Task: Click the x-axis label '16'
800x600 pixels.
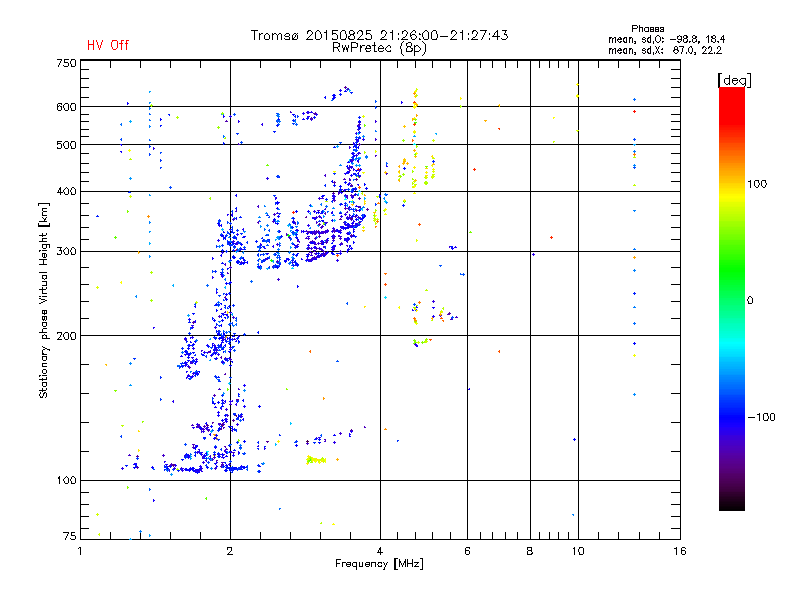Action: (680, 551)
